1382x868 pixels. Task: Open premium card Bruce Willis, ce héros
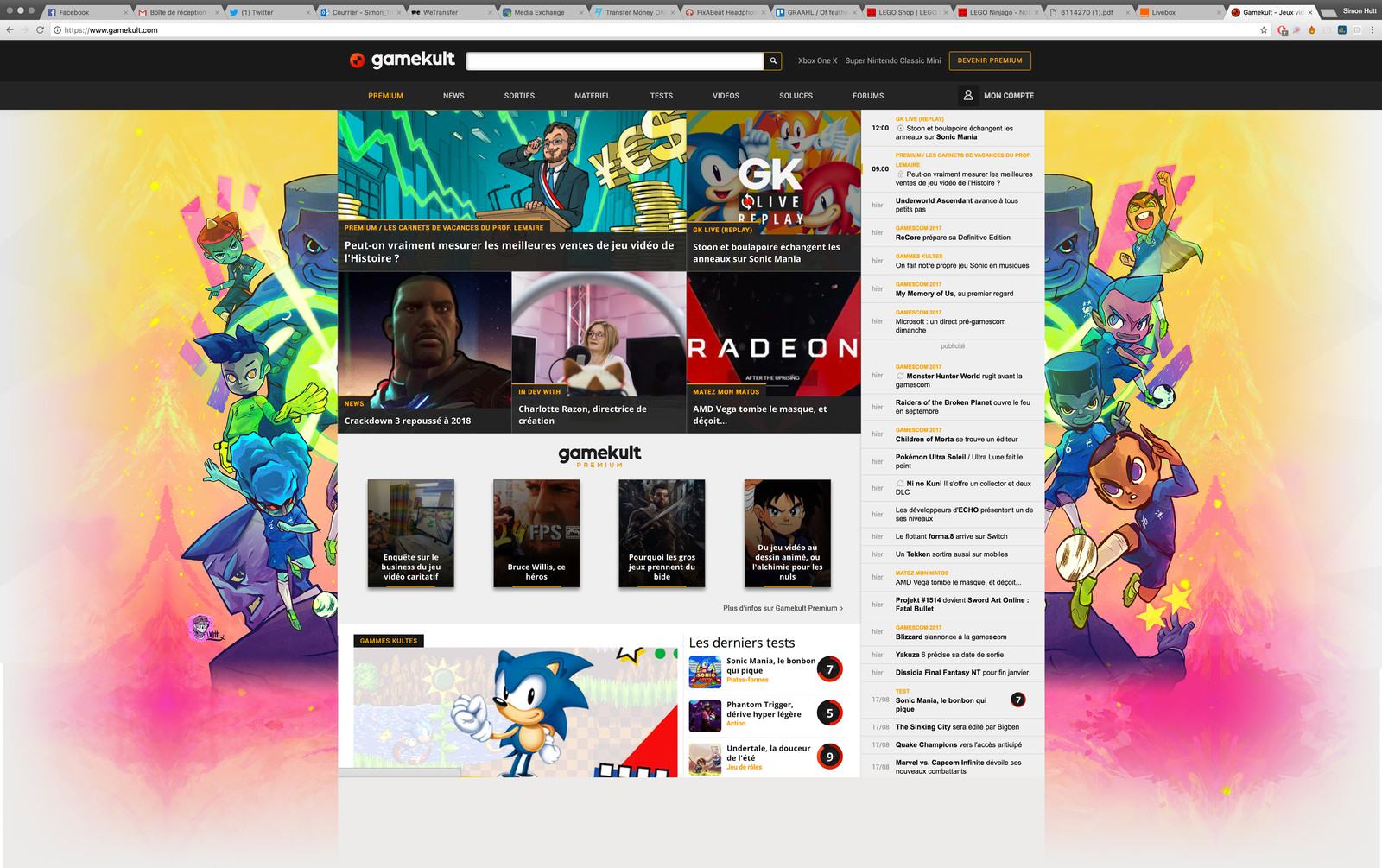coord(536,534)
